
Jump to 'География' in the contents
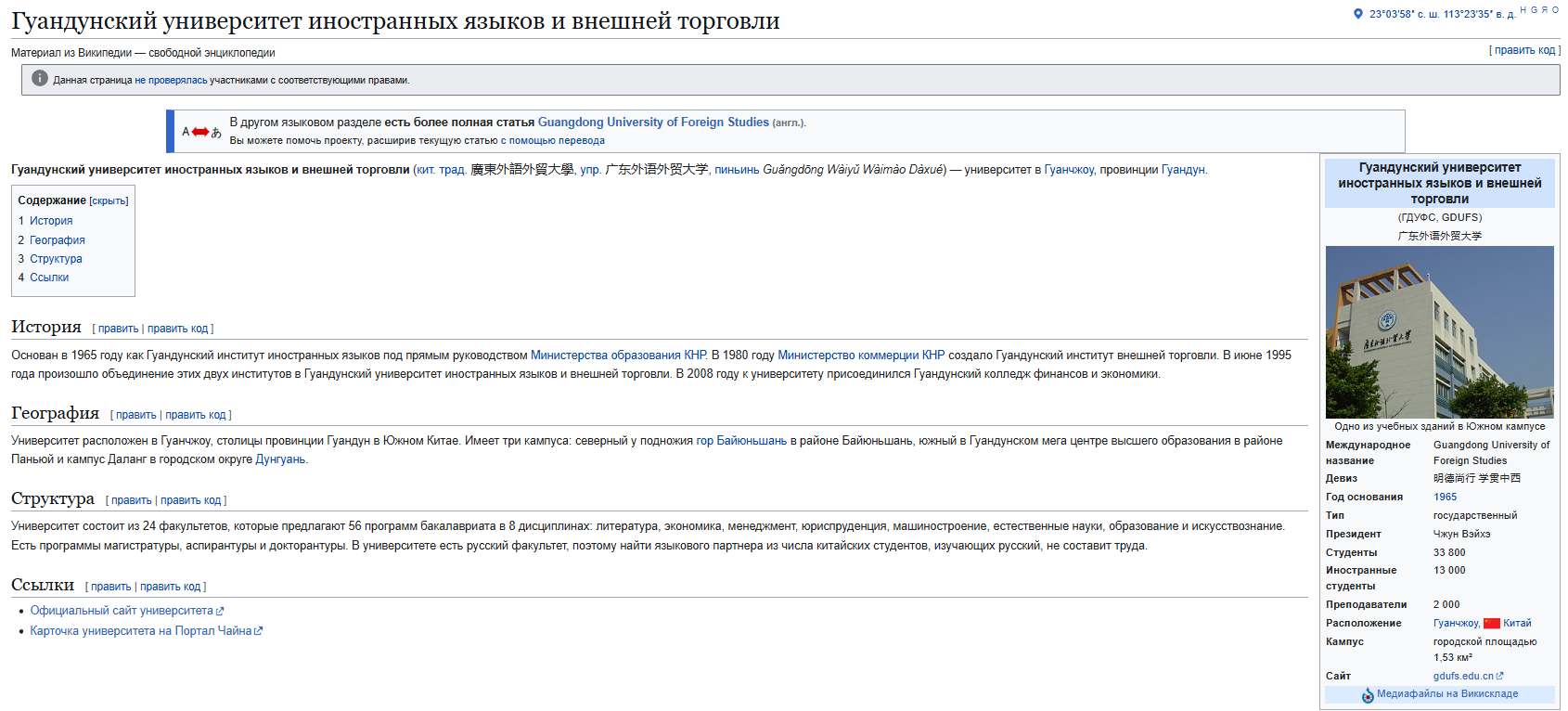click(58, 240)
